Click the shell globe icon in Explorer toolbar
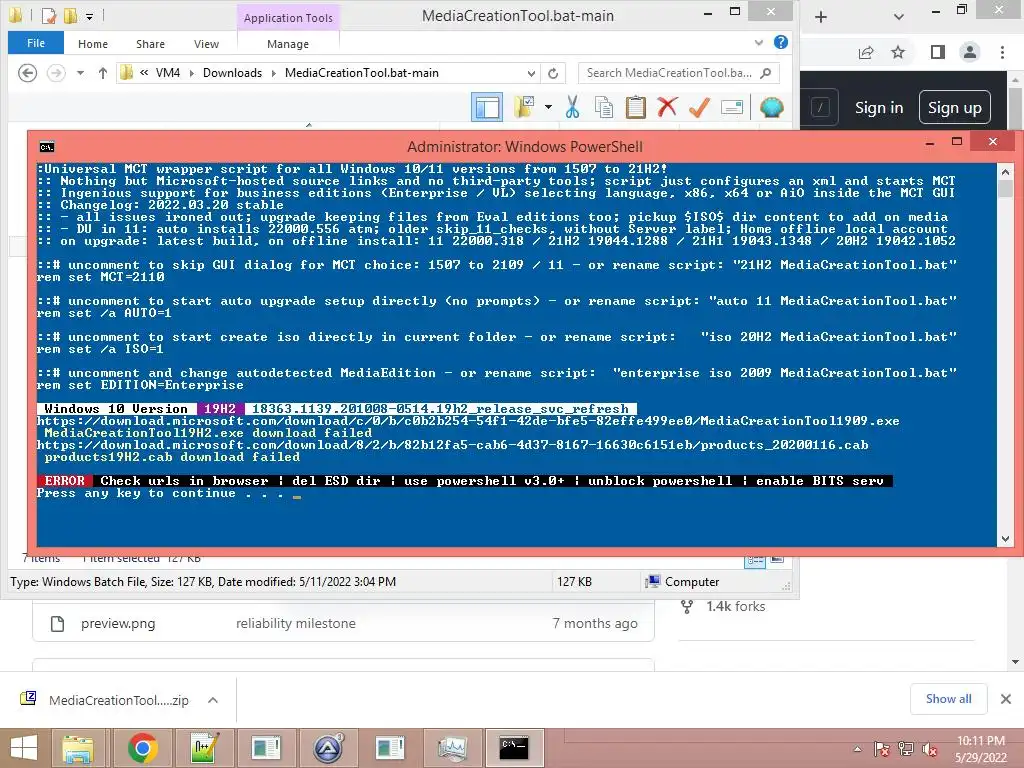The width and height of the screenshot is (1024, 768). pyautogui.click(x=772, y=107)
